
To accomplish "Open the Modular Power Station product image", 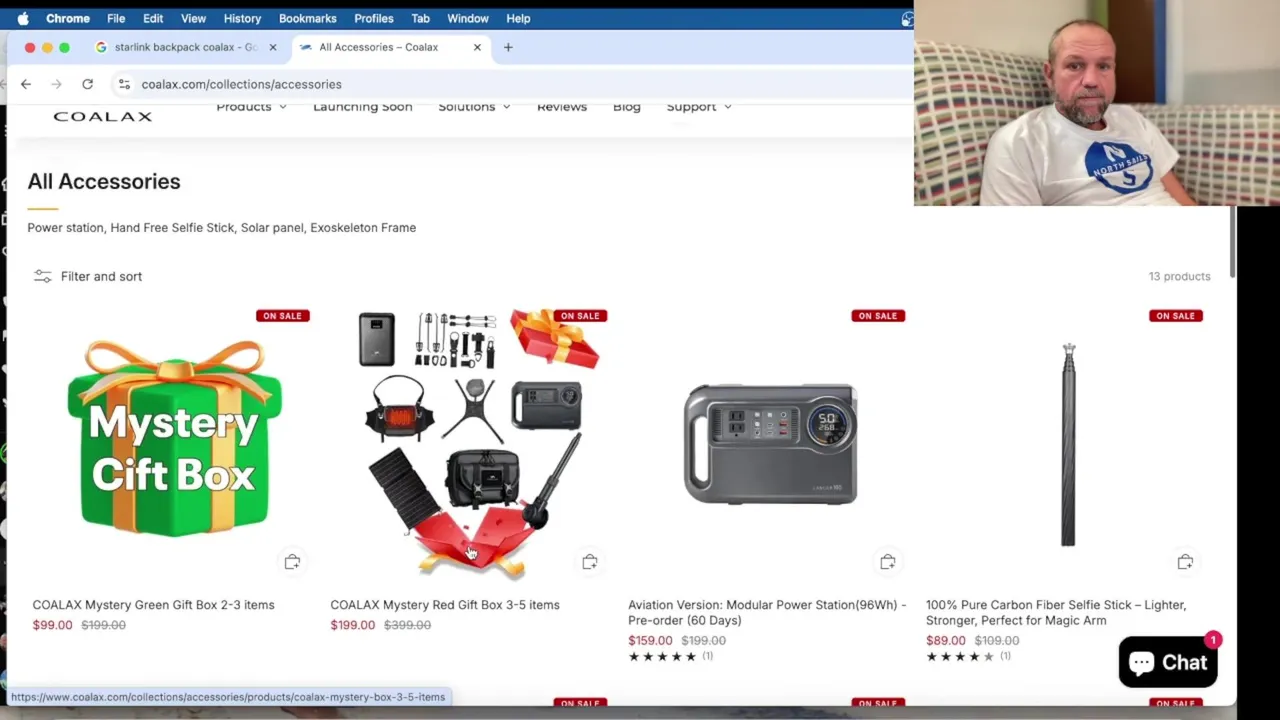I will click(x=770, y=443).
